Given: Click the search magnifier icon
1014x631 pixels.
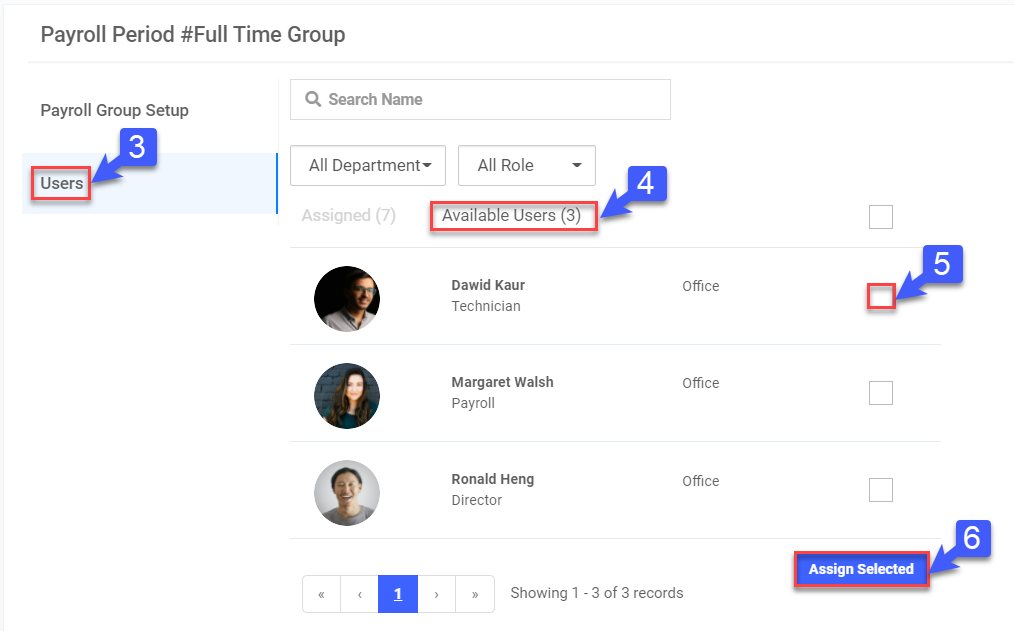Looking at the screenshot, I should pyautogui.click(x=313, y=100).
